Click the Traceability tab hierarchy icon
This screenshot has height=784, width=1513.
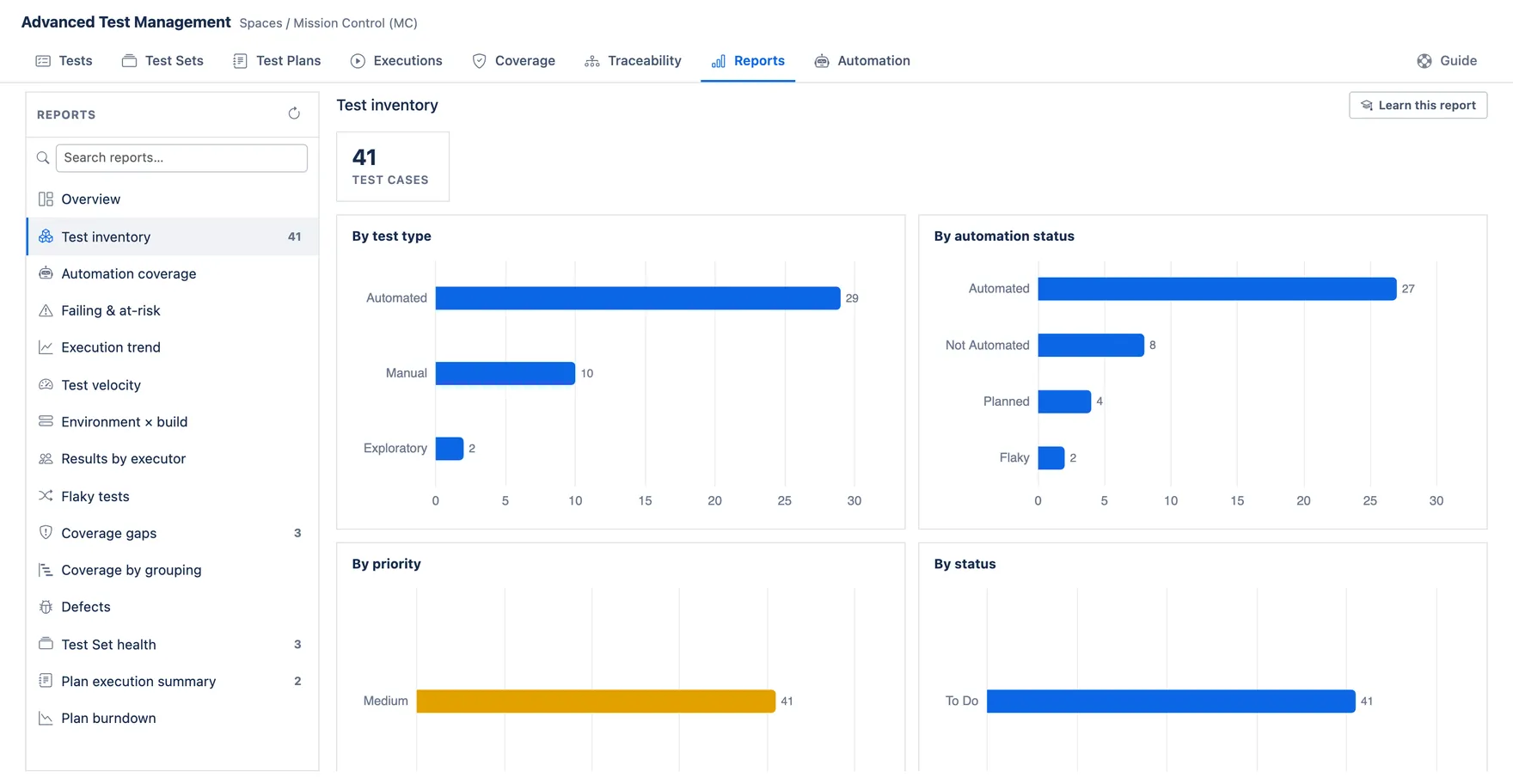pos(592,61)
